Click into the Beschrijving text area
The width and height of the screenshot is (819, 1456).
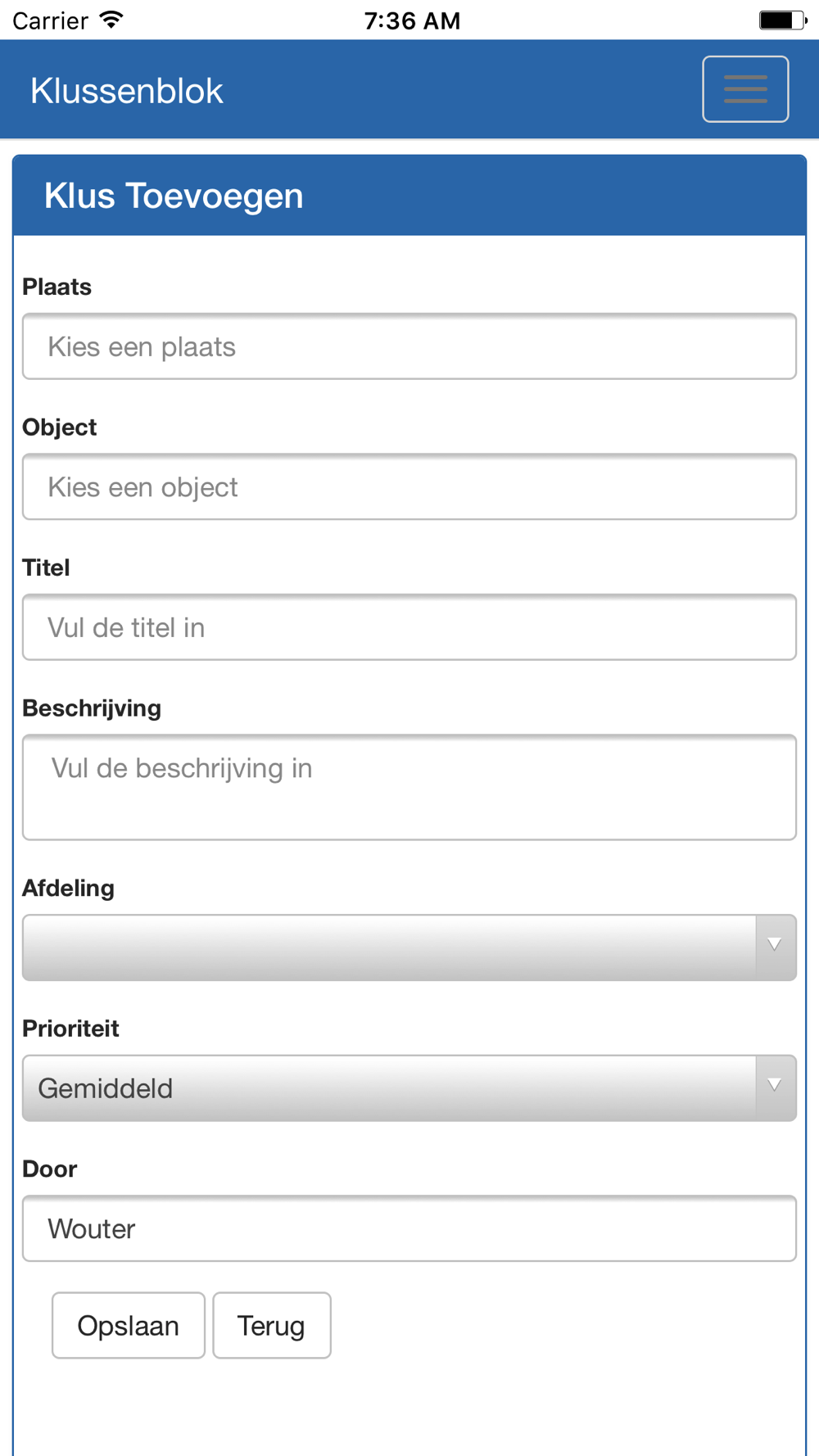[409, 787]
